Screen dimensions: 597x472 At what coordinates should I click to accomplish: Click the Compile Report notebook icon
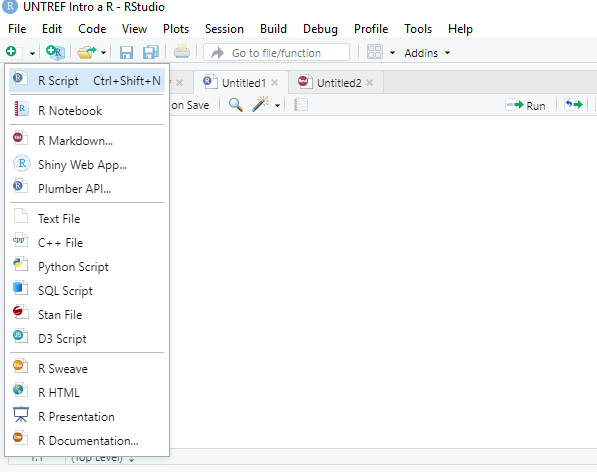pos(301,105)
